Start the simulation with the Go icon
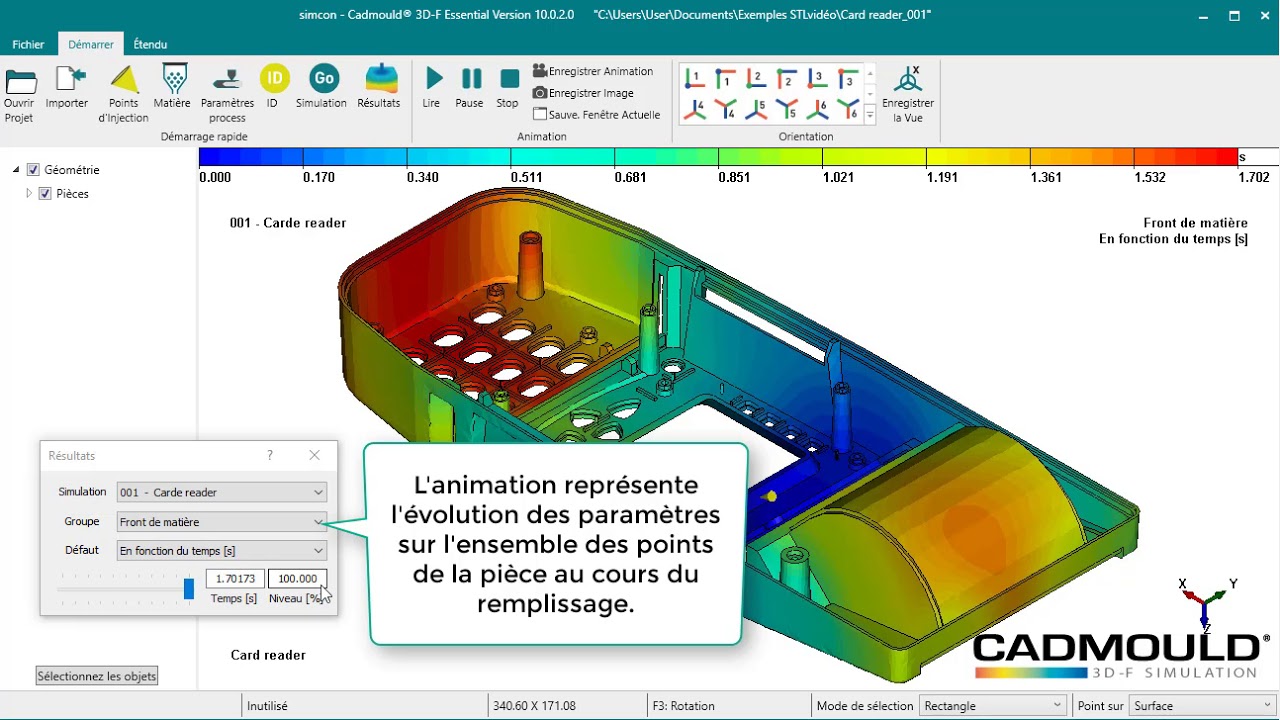 click(323, 78)
